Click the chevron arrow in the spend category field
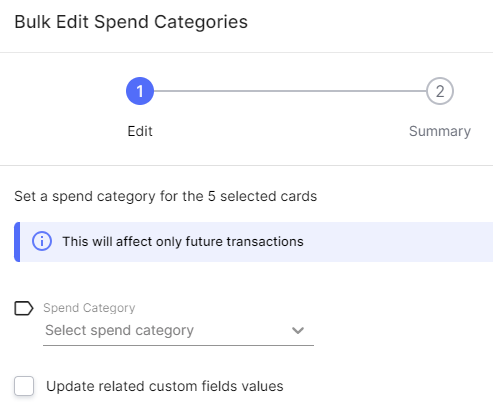This screenshot has width=493, height=417. pyautogui.click(x=298, y=330)
